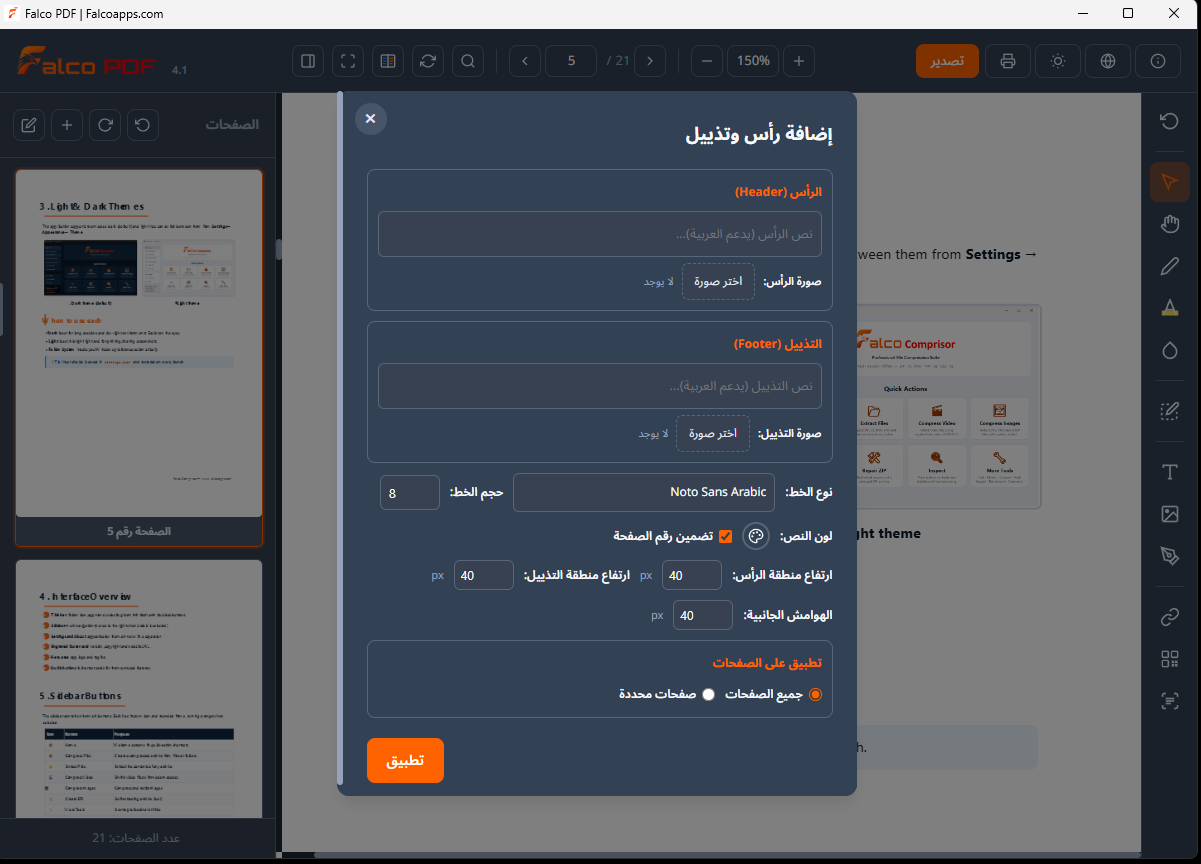Click side margins field

tap(703, 615)
